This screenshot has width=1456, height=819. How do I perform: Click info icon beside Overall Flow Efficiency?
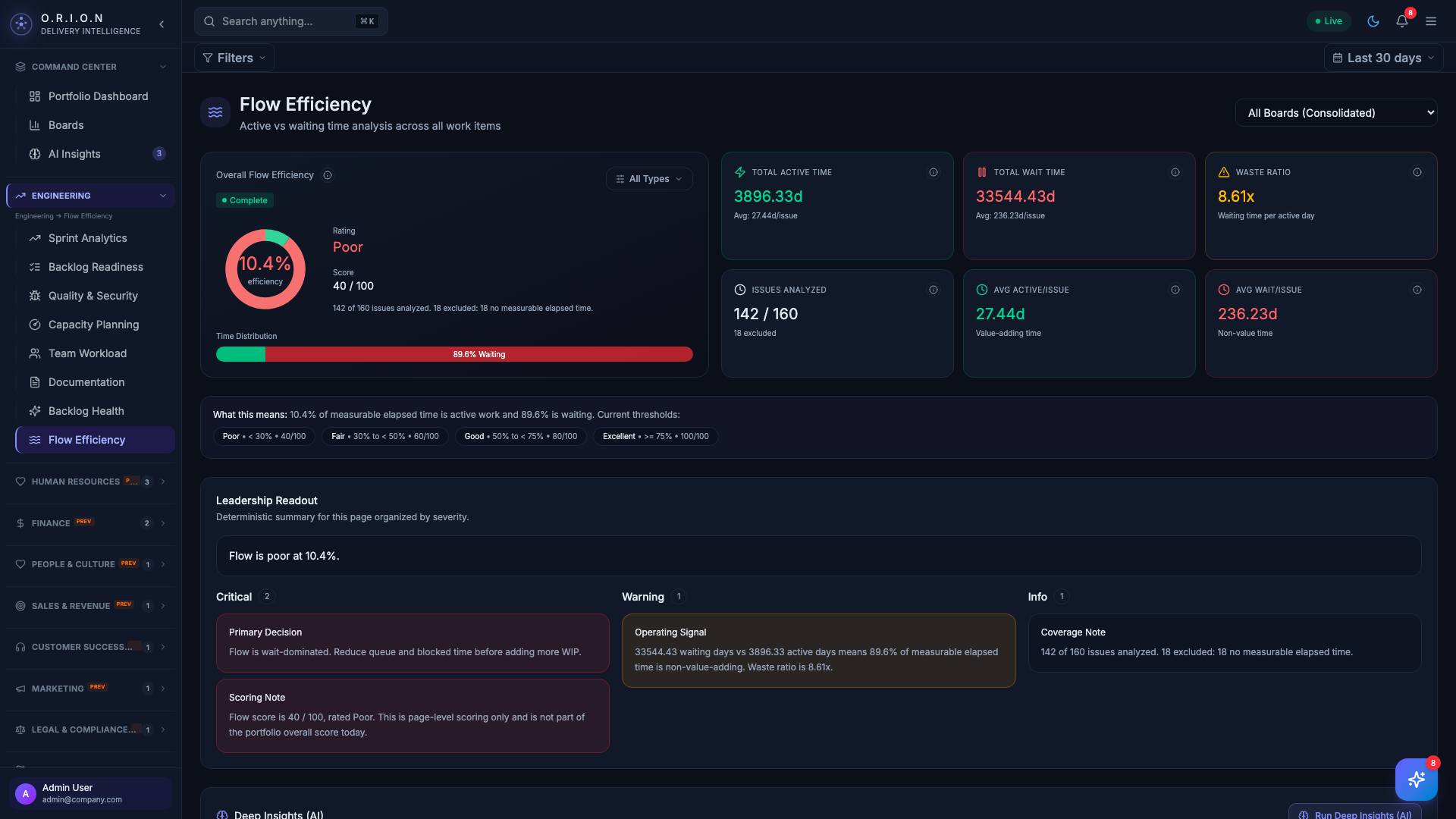click(328, 175)
